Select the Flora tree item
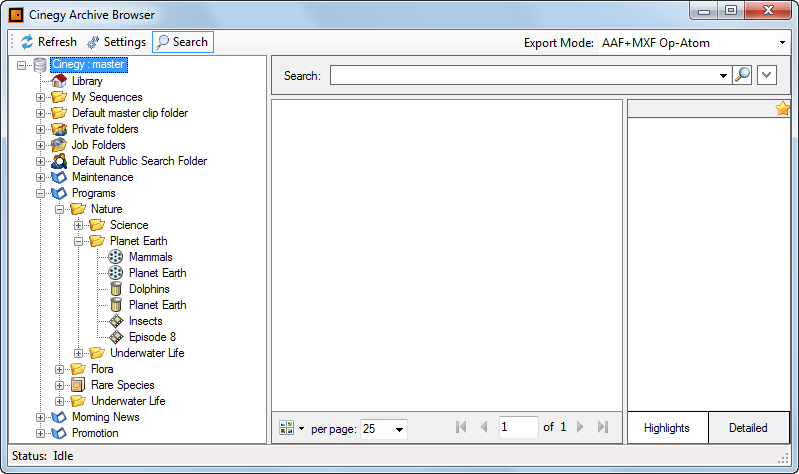The image size is (799, 474). click(102, 369)
